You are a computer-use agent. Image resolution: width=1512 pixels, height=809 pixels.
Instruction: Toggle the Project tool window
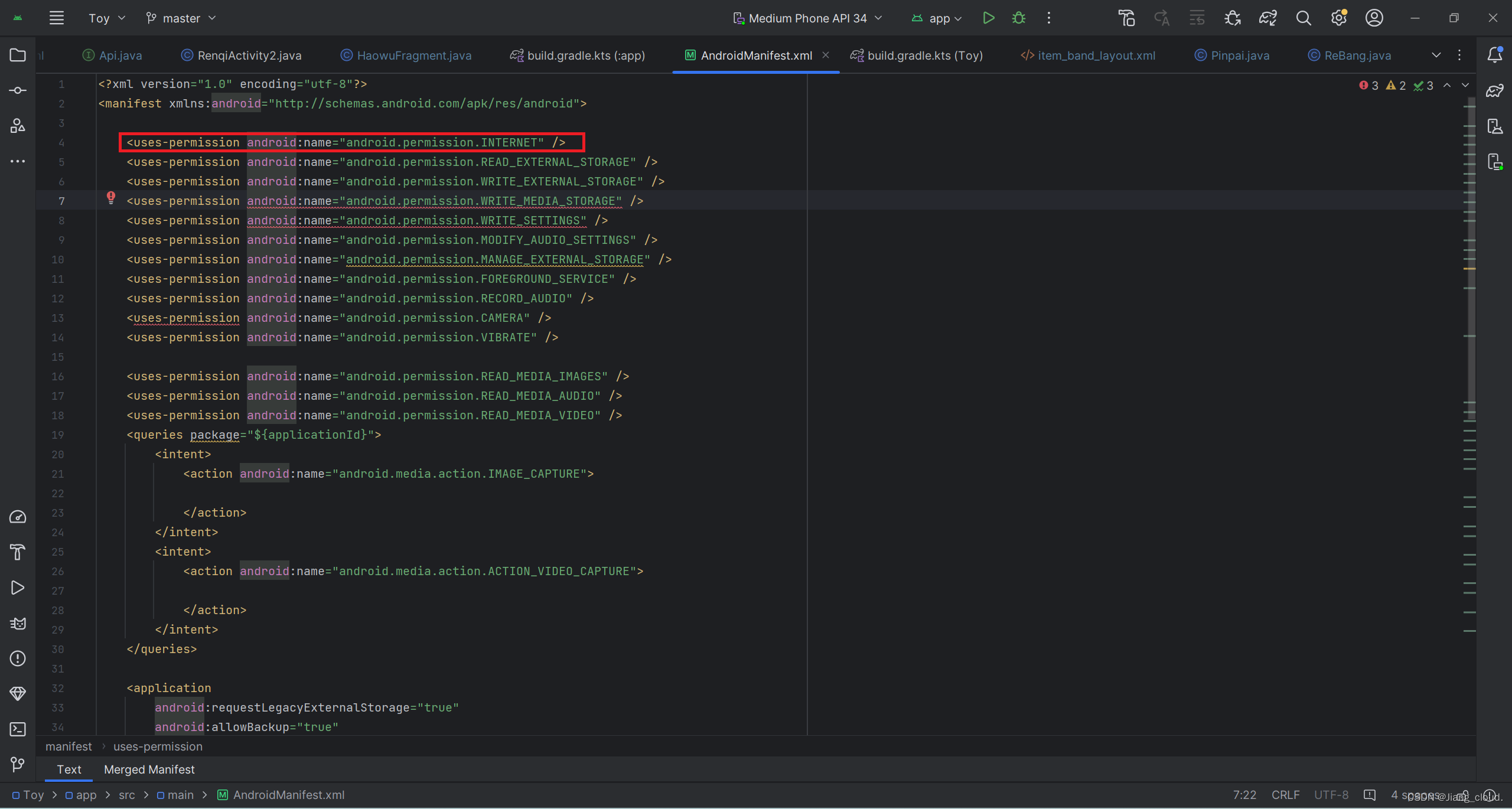(x=17, y=55)
